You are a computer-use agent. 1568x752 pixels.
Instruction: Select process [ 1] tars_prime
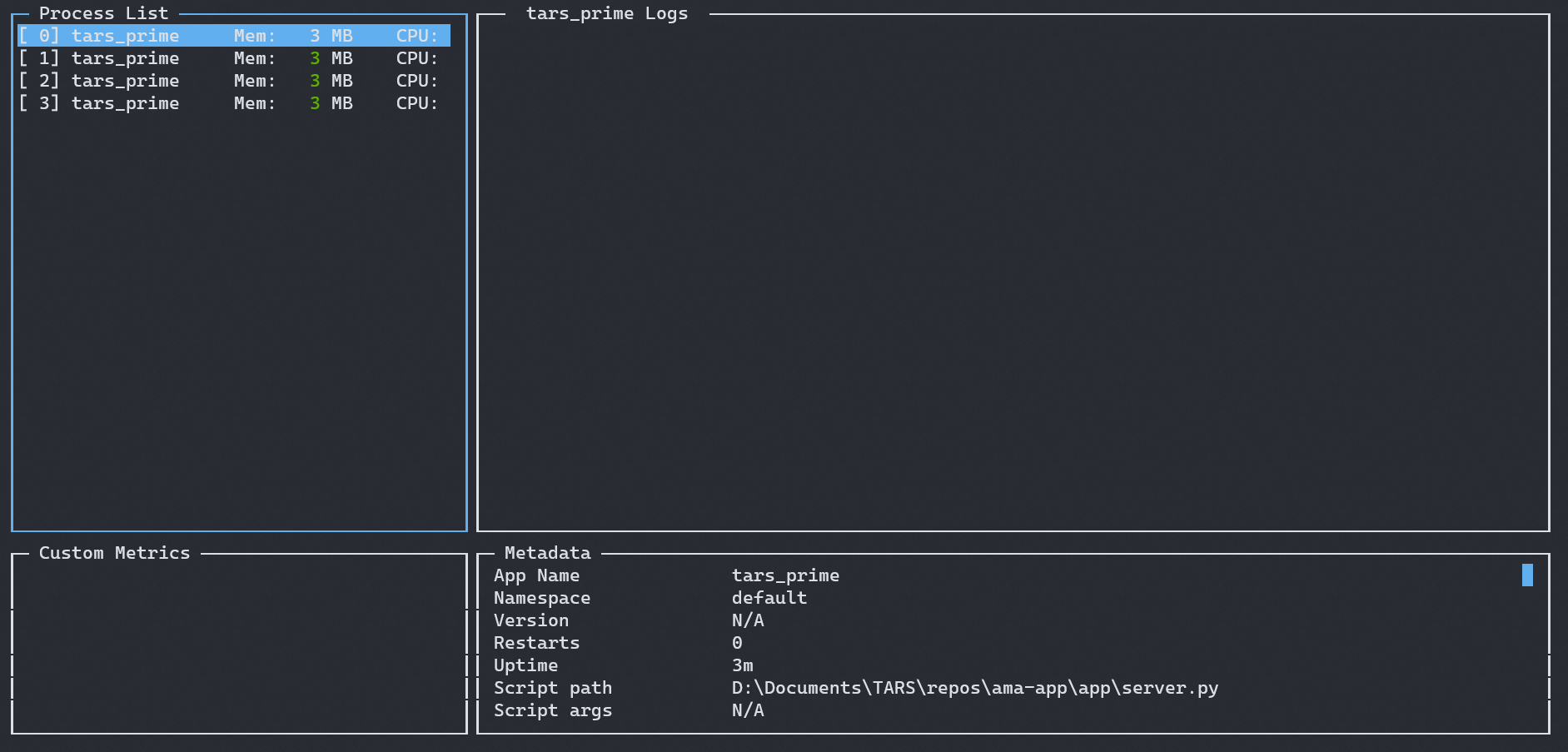click(x=125, y=57)
